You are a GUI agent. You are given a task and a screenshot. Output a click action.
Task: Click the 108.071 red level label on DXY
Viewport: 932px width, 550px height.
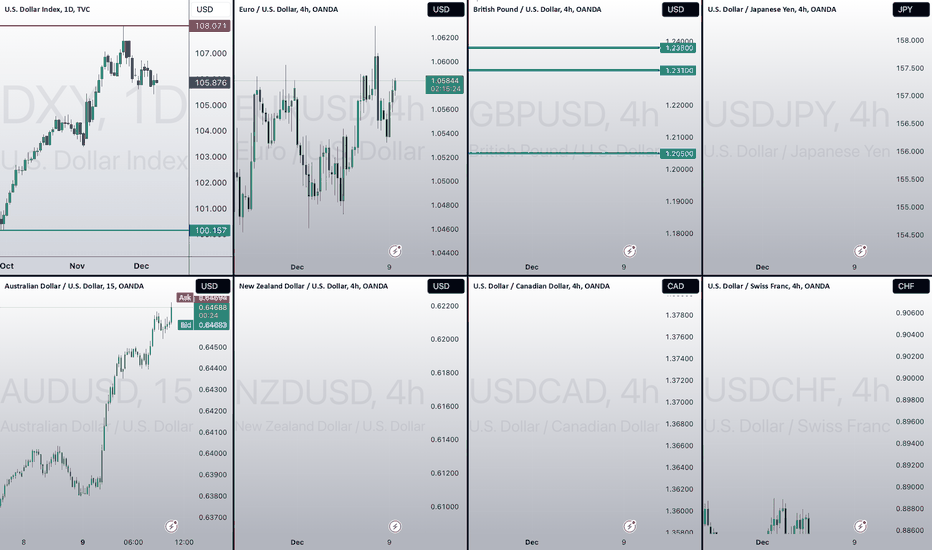tap(210, 26)
